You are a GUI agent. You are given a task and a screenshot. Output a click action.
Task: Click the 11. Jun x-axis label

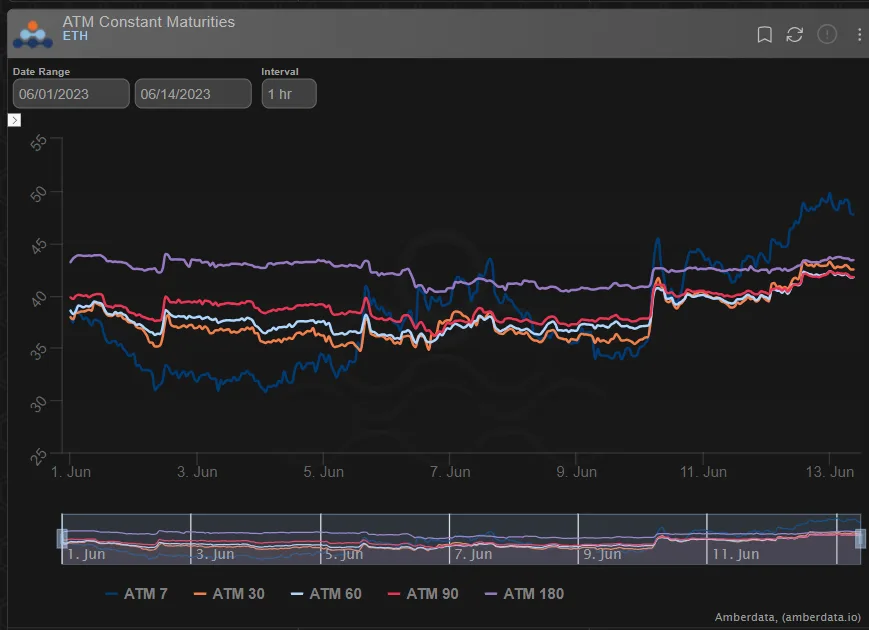(703, 472)
